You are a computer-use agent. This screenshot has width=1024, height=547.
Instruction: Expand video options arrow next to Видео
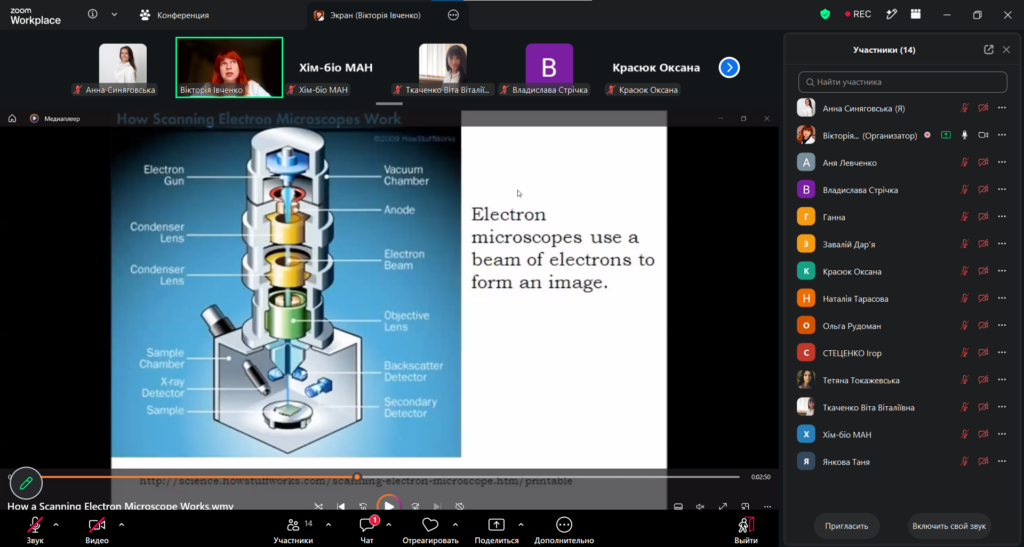[x=121, y=524]
